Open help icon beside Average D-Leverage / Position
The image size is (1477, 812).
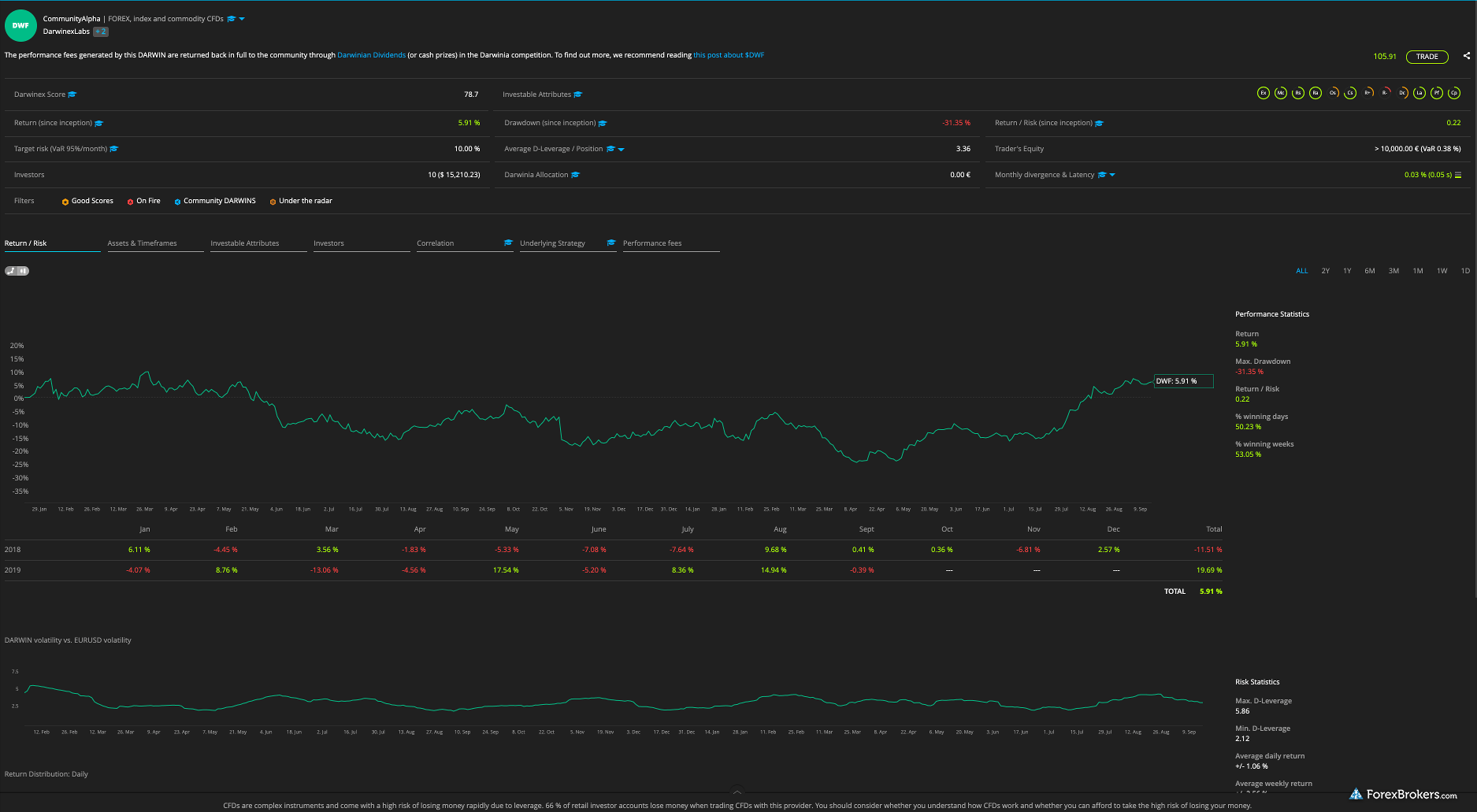pyautogui.click(x=610, y=149)
